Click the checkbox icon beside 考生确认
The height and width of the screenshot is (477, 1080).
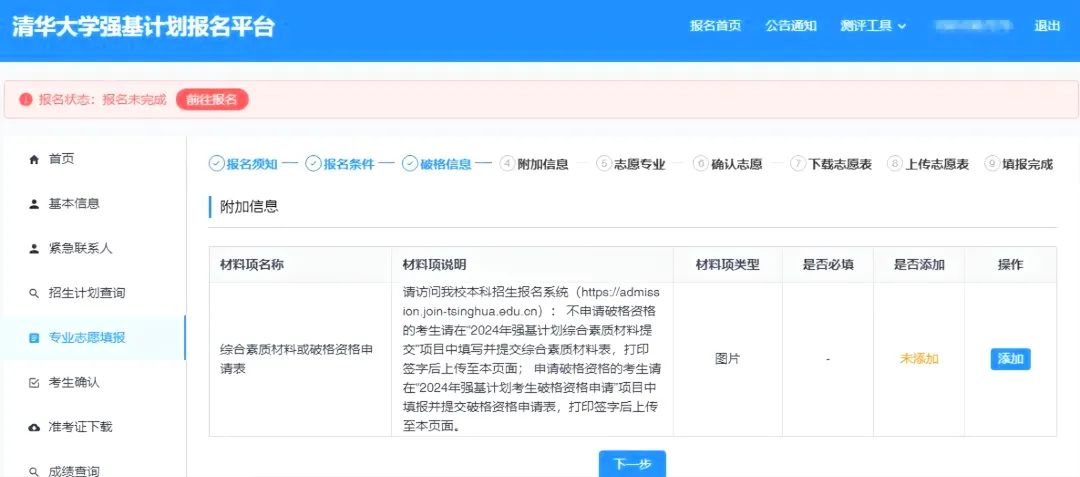(34, 382)
